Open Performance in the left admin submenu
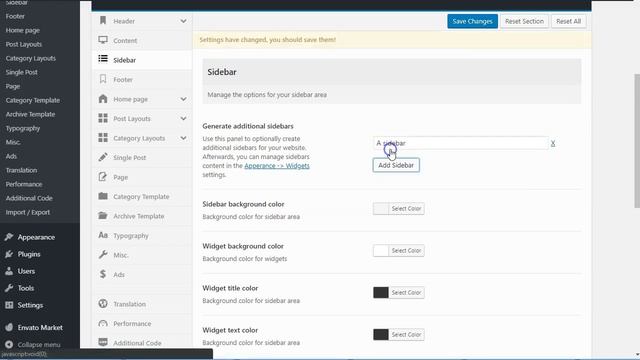Image resolution: width=640 pixels, height=360 pixels. click(x=24, y=184)
